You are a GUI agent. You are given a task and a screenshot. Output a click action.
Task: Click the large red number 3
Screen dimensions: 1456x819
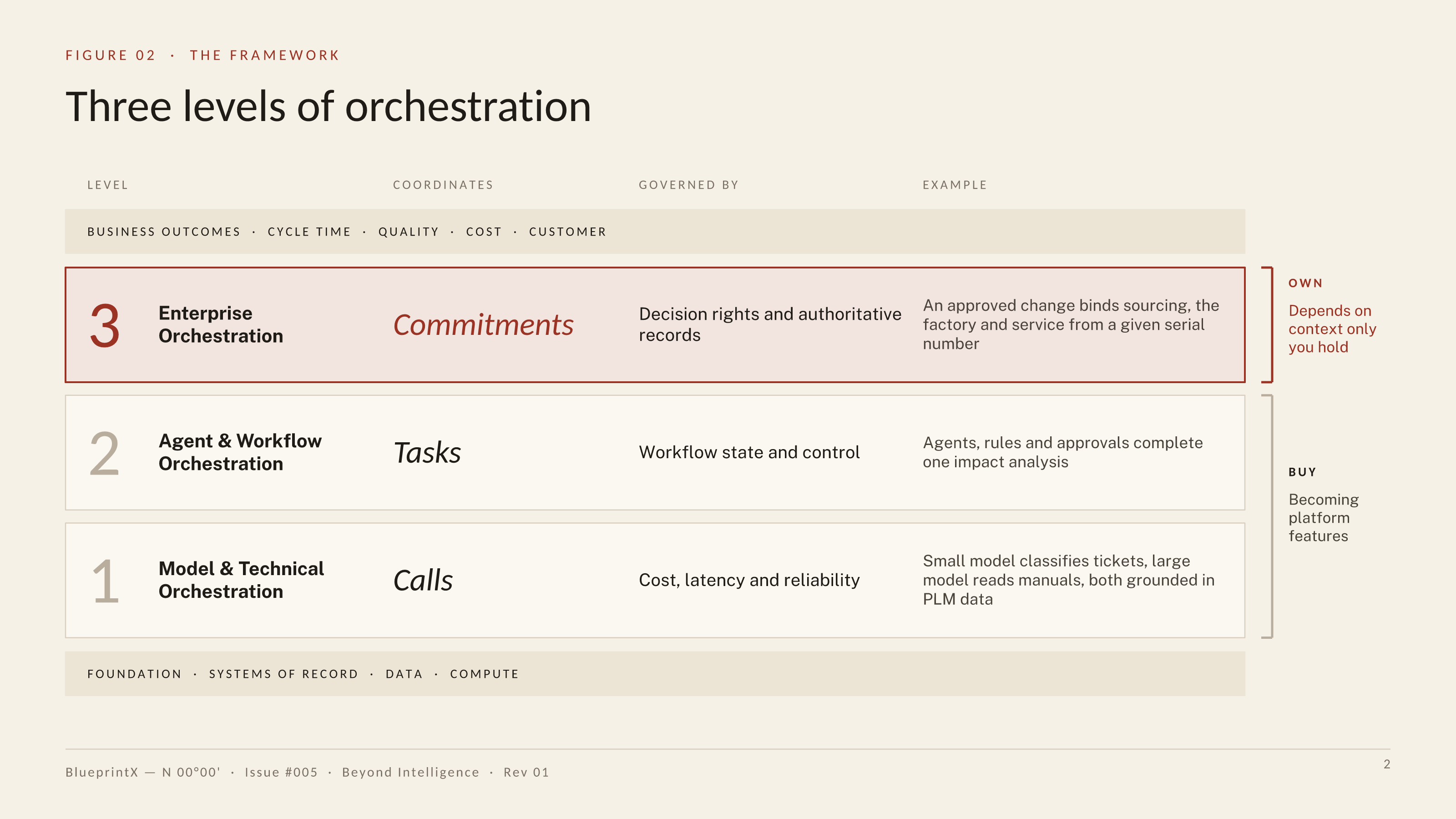pyautogui.click(x=105, y=326)
